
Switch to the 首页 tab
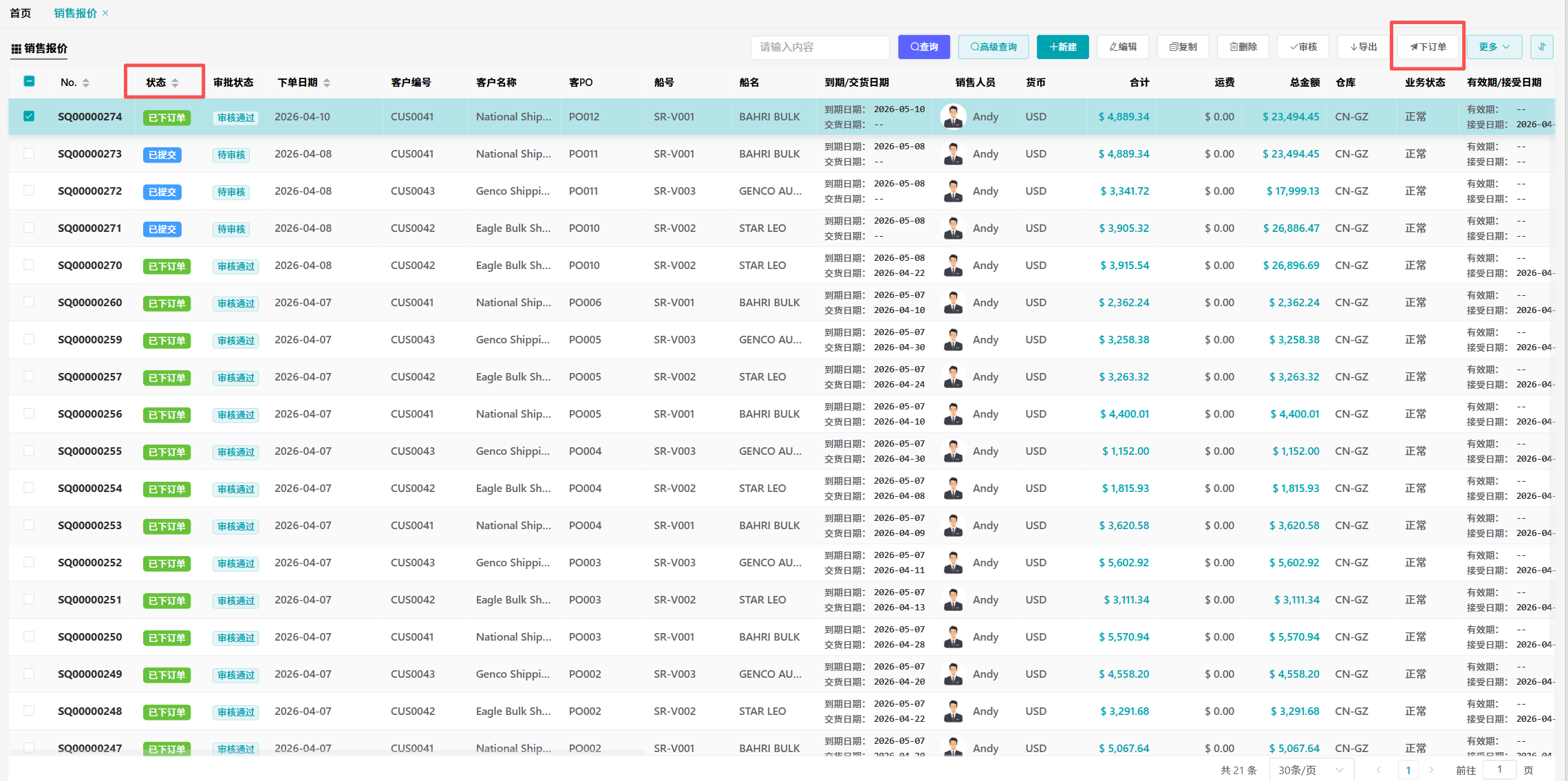[21, 13]
